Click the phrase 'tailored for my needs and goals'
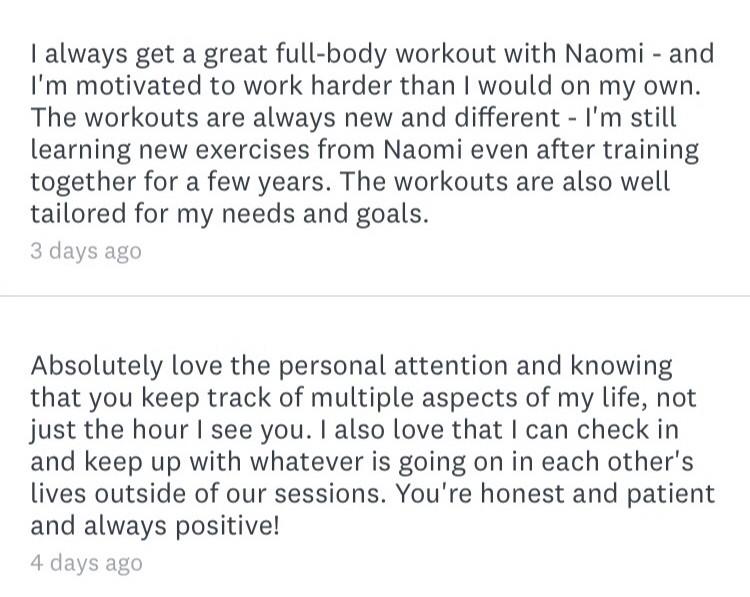 coord(227,214)
